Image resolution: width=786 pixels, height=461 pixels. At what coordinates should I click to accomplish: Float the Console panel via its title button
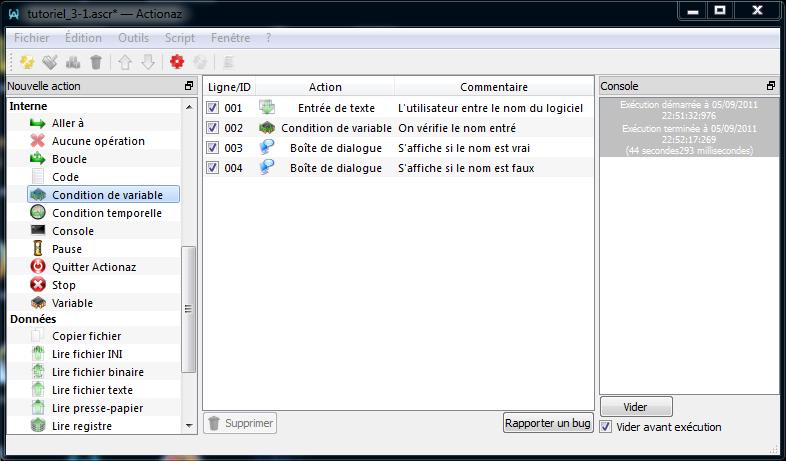771,87
